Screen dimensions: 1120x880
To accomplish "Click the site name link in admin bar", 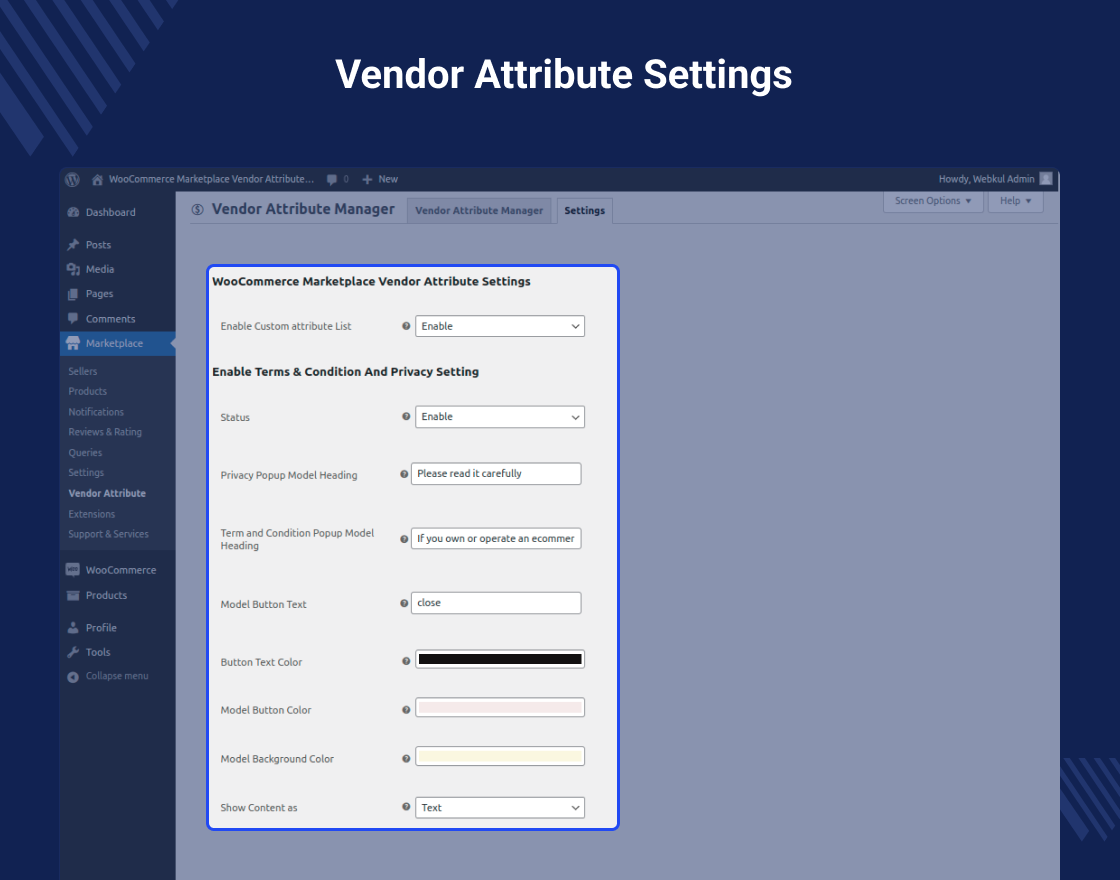I will point(211,179).
